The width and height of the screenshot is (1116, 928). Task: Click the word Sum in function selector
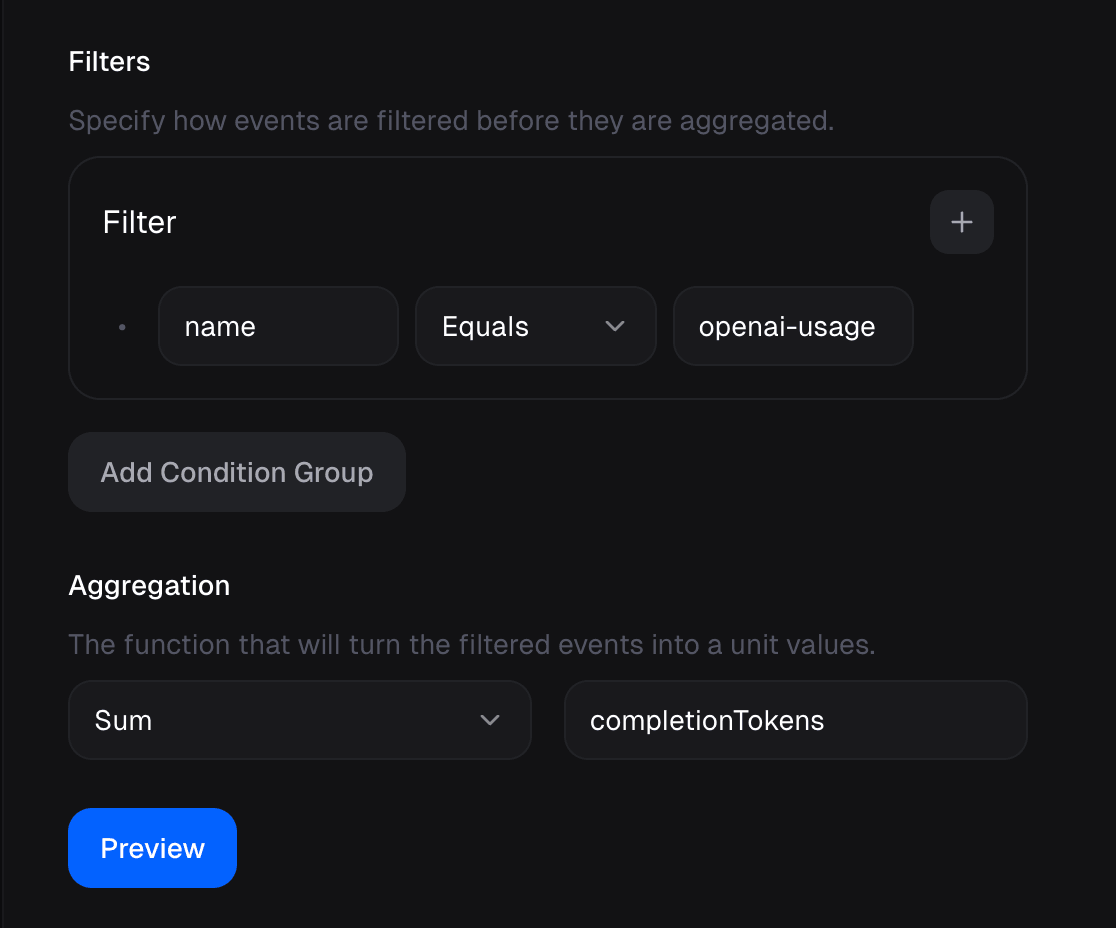[x=123, y=721]
